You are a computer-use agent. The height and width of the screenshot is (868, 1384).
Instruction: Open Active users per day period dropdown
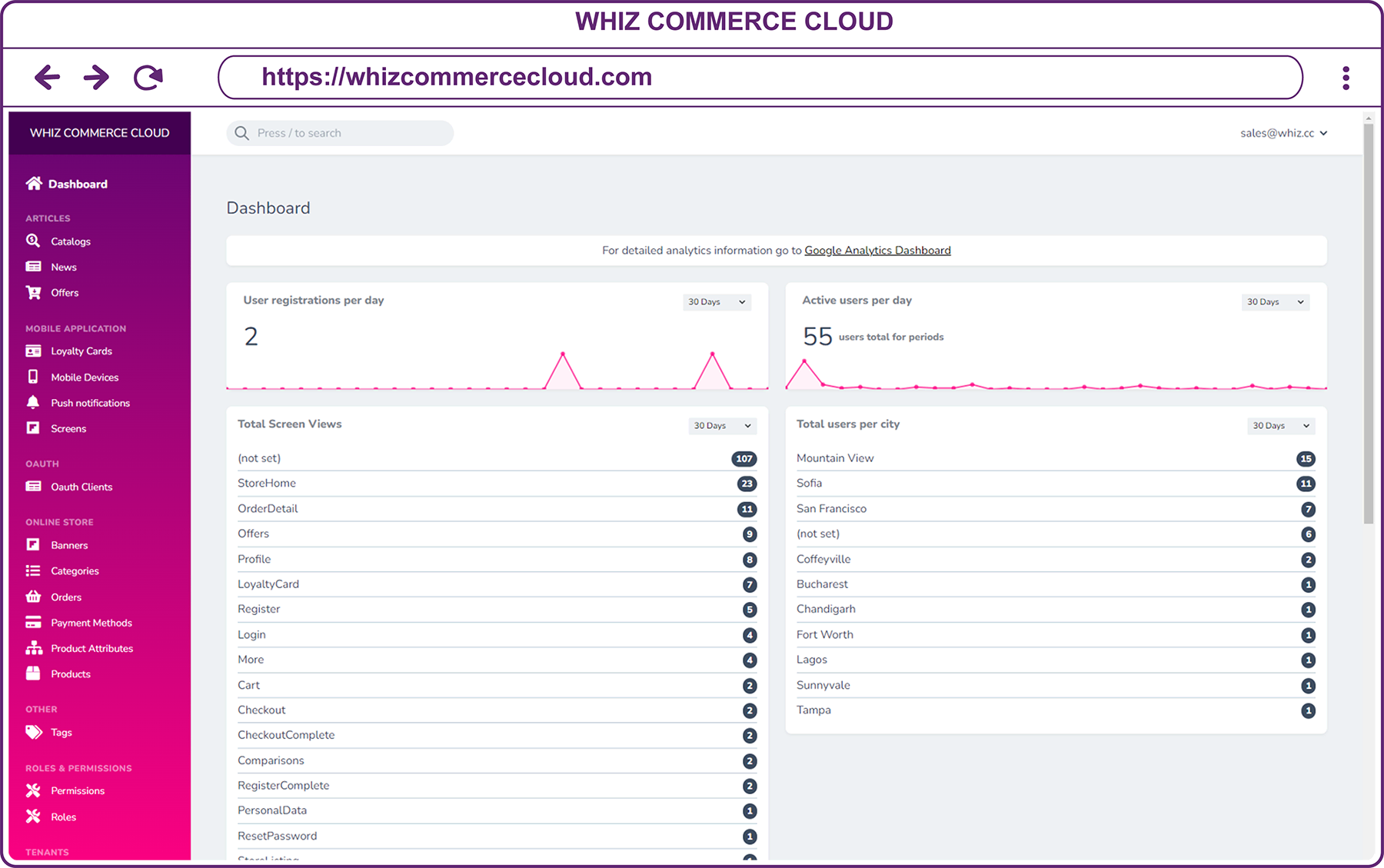pyautogui.click(x=1275, y=302)
